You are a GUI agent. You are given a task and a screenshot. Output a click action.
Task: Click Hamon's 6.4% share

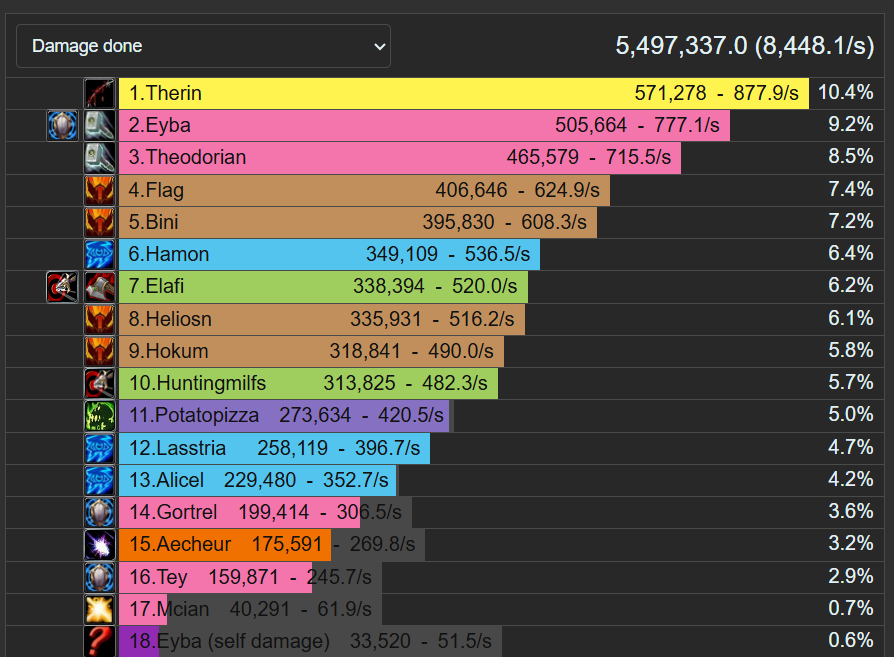coord(851,253)
